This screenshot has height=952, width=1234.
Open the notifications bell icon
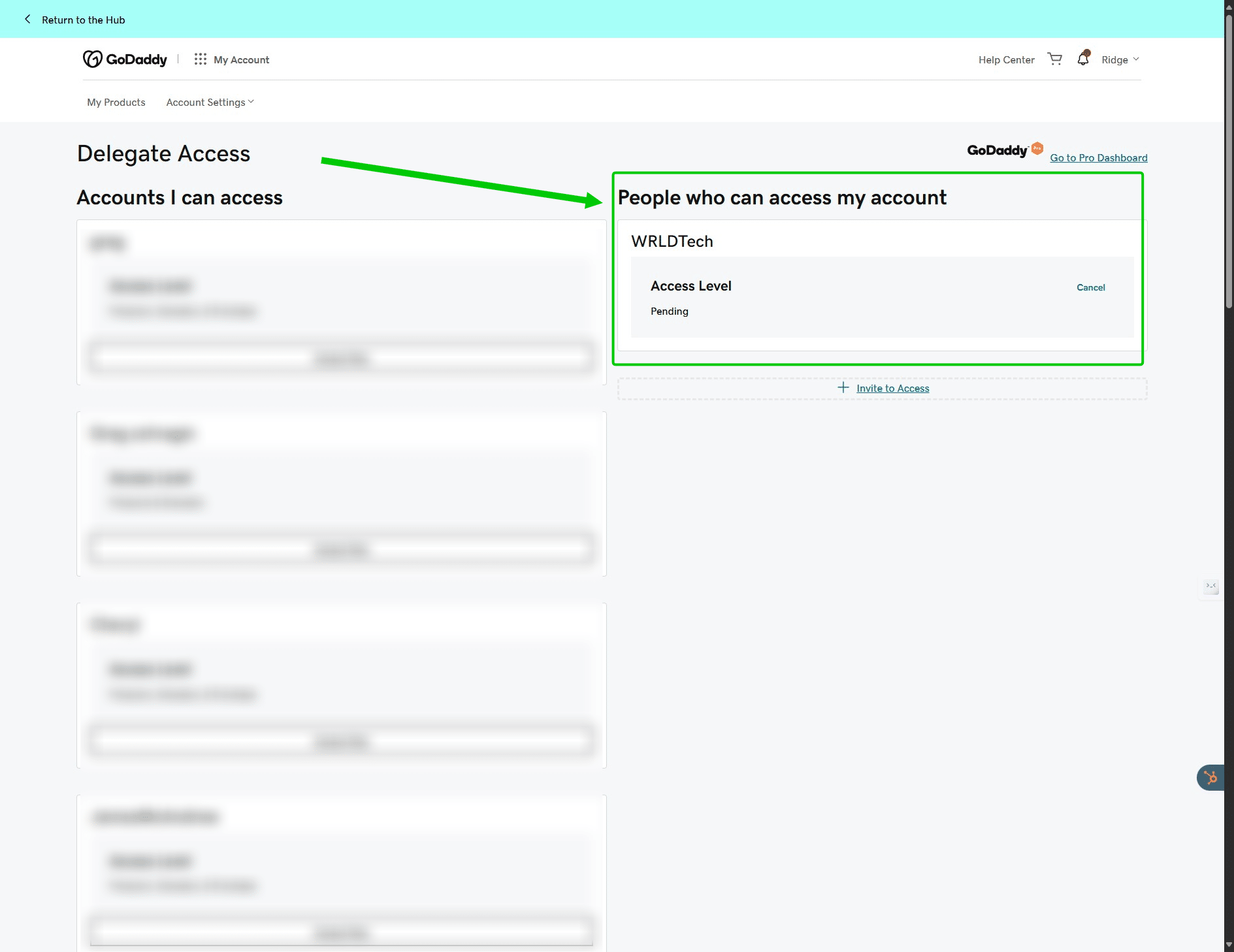pos(1083,58)
